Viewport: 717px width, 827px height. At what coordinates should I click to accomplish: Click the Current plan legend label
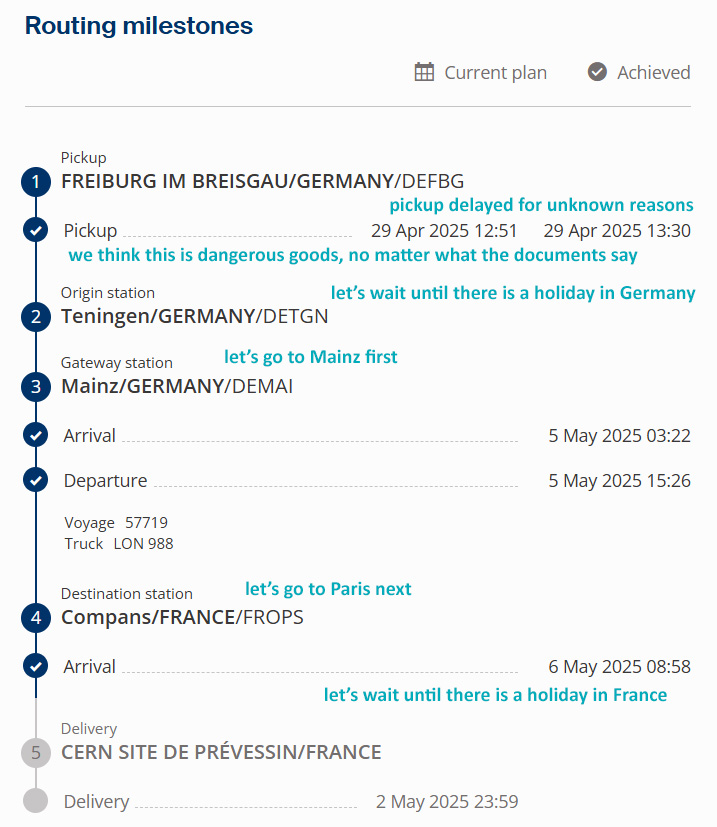[x=495, y=73]
